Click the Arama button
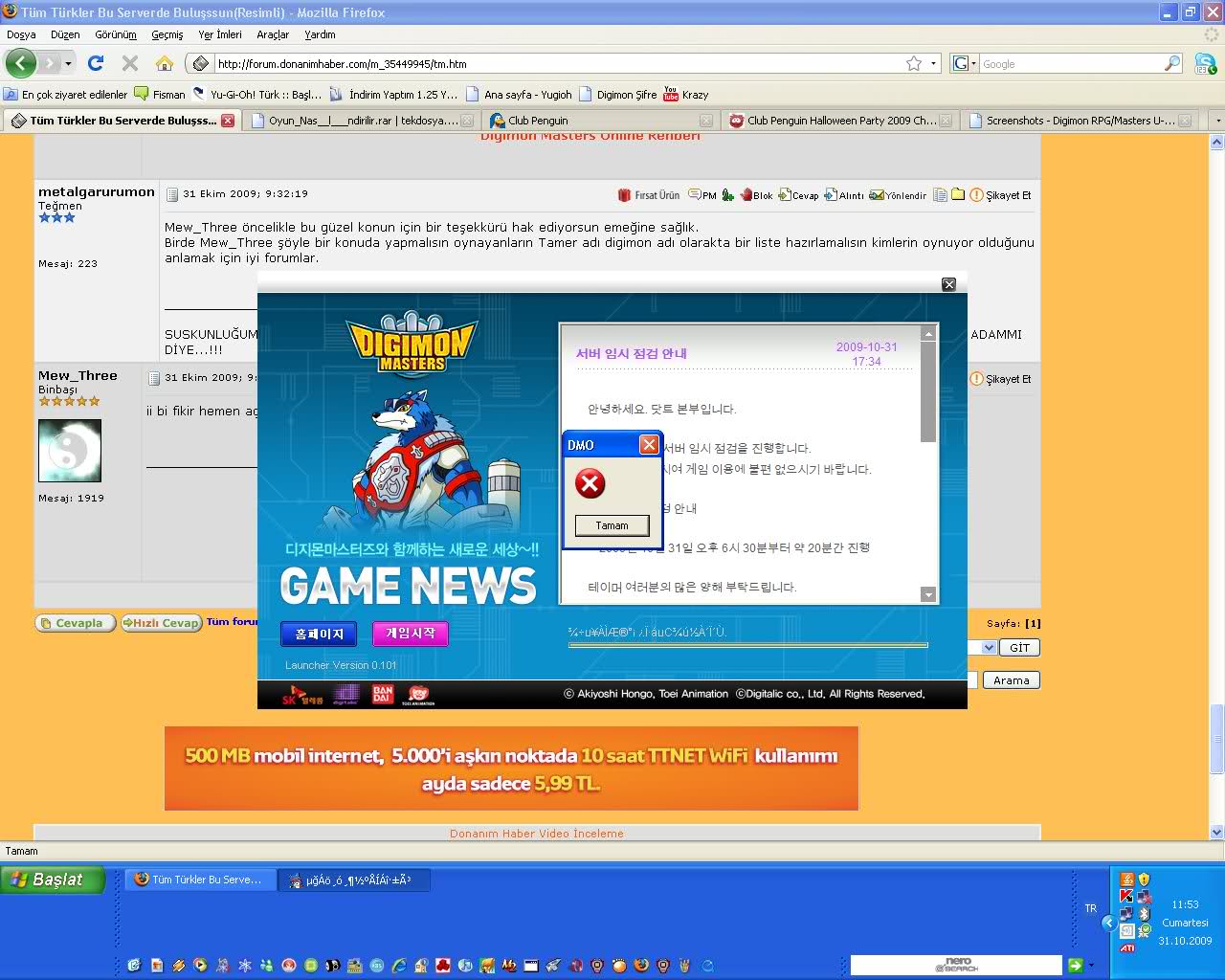 pos(1011,680)
